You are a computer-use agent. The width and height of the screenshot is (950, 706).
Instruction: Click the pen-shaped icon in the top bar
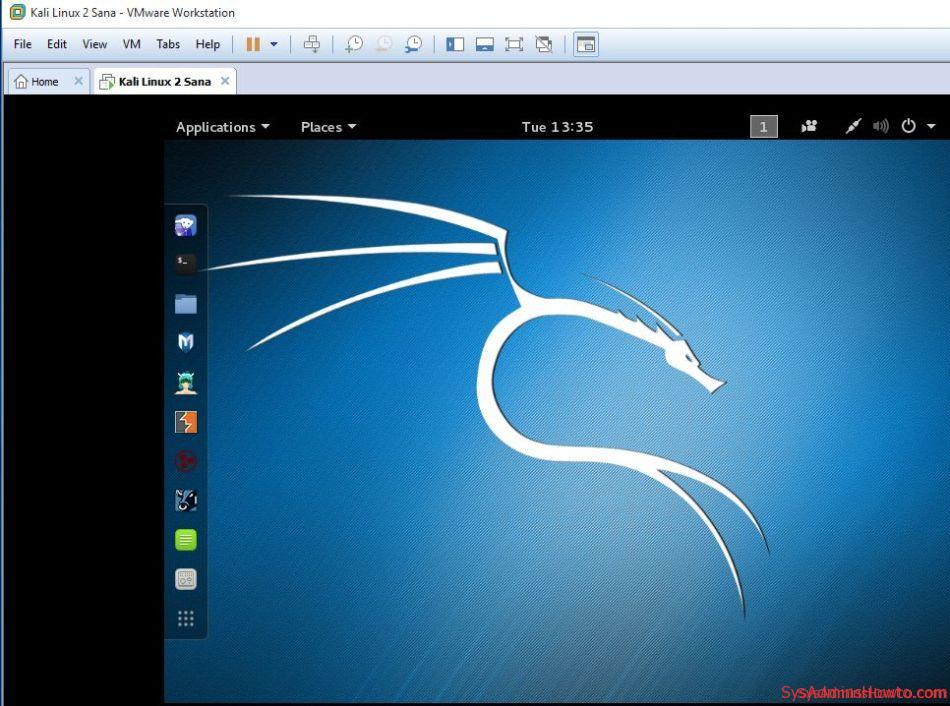pos(853,126)
